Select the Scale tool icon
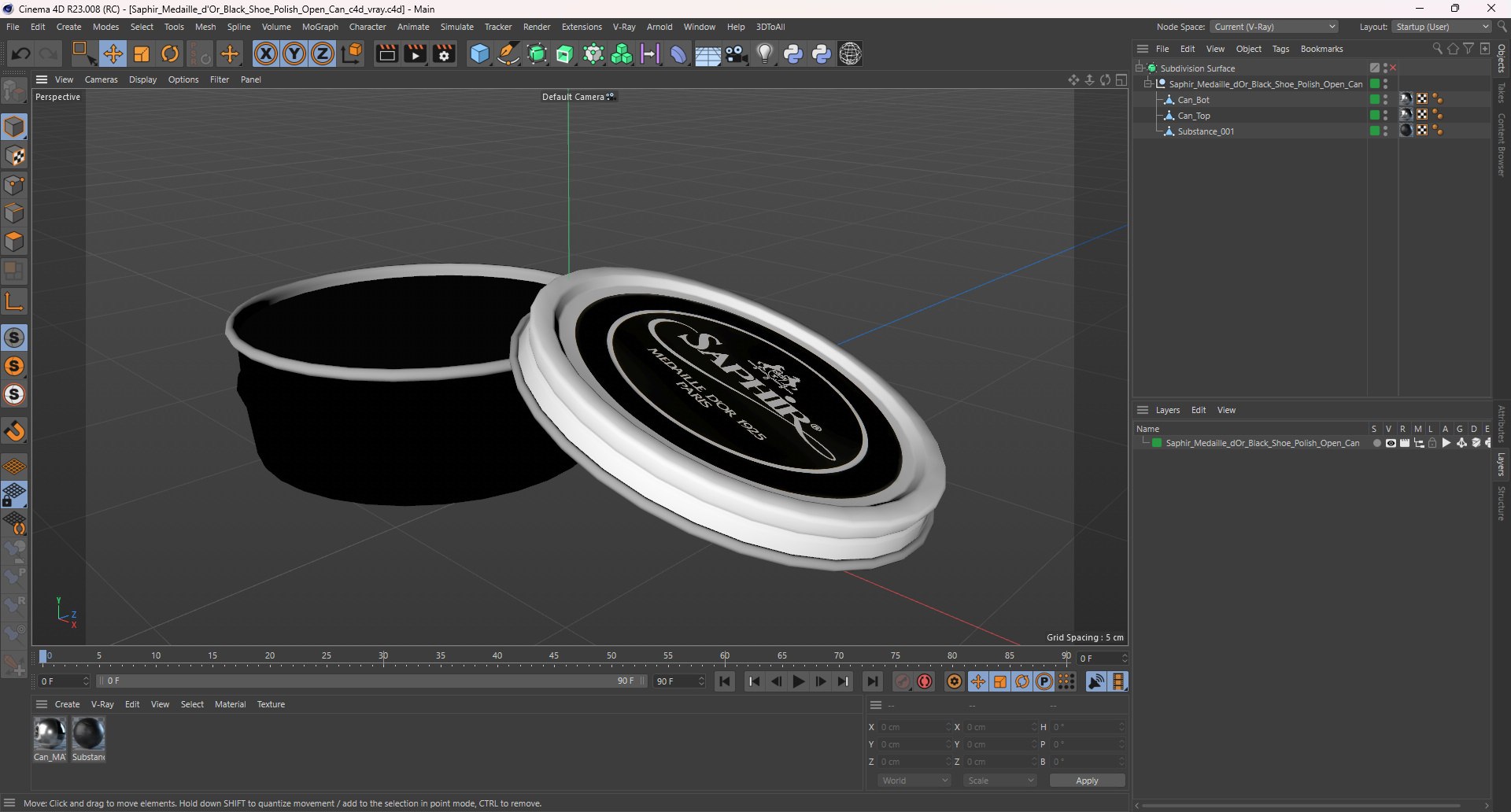 pyautogui.click(x=142, y=54)
